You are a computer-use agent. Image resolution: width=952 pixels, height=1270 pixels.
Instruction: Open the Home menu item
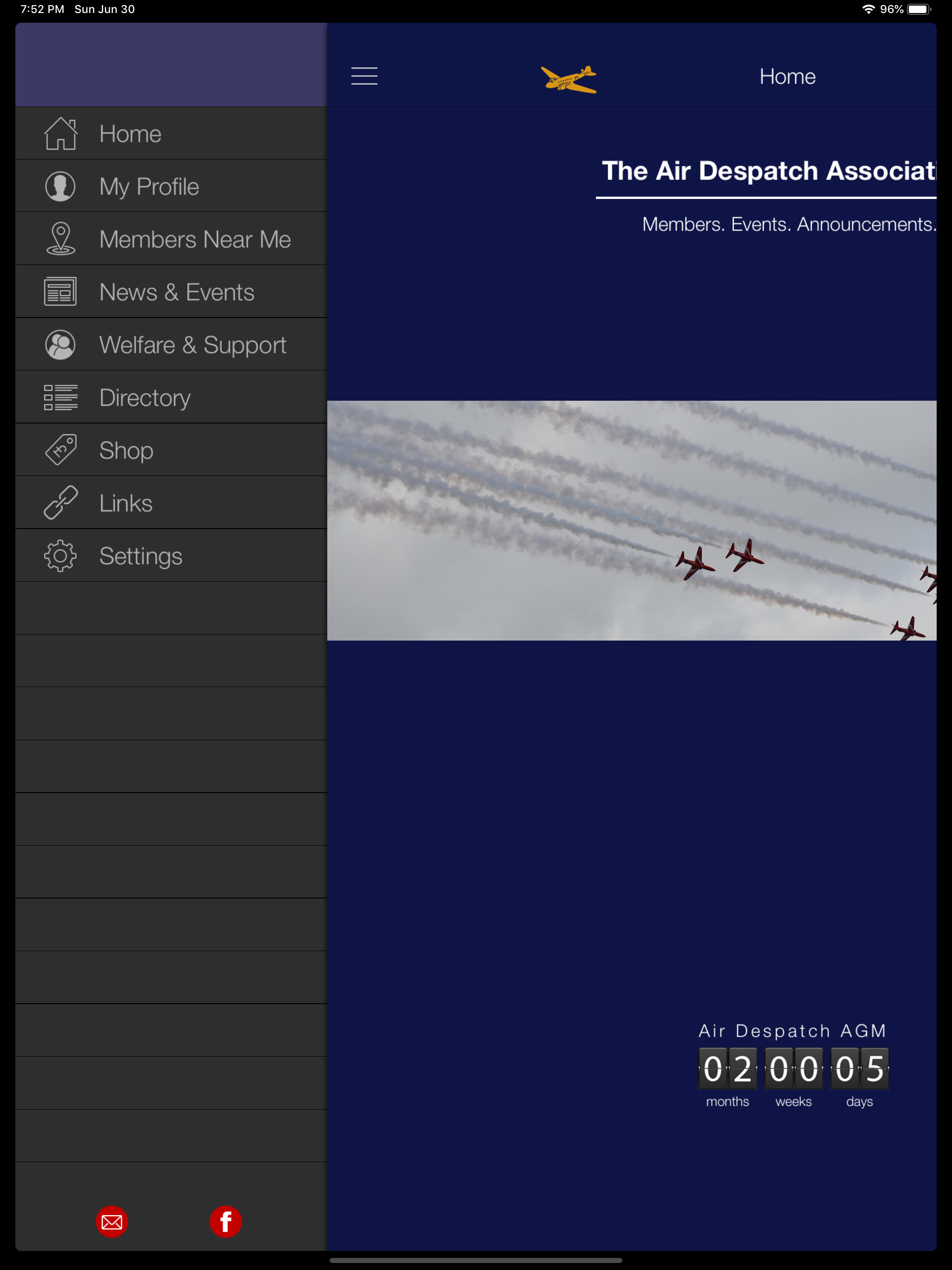coord(171,133)
